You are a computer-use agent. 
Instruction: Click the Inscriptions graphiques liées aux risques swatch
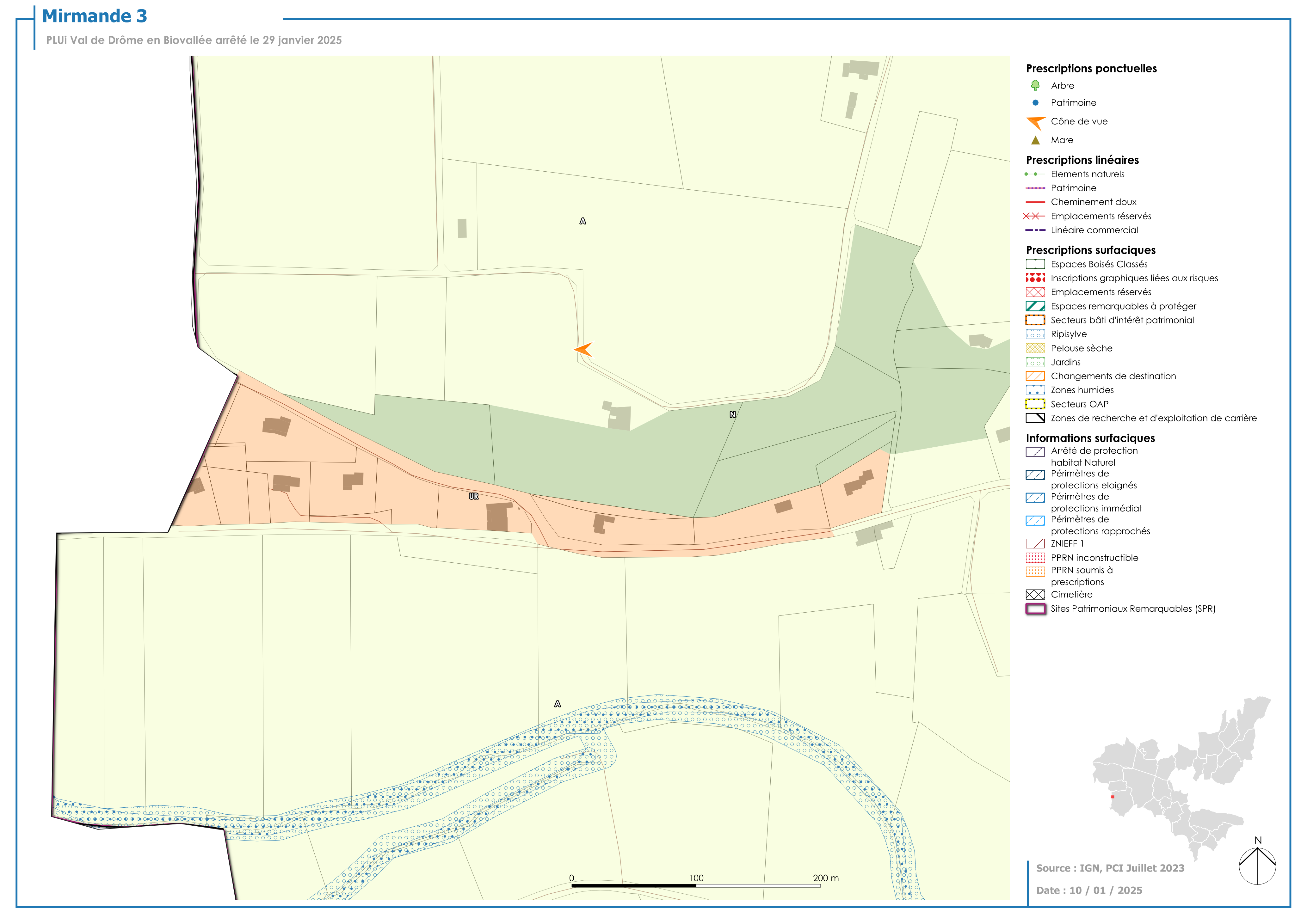(x=1035, y=278)
